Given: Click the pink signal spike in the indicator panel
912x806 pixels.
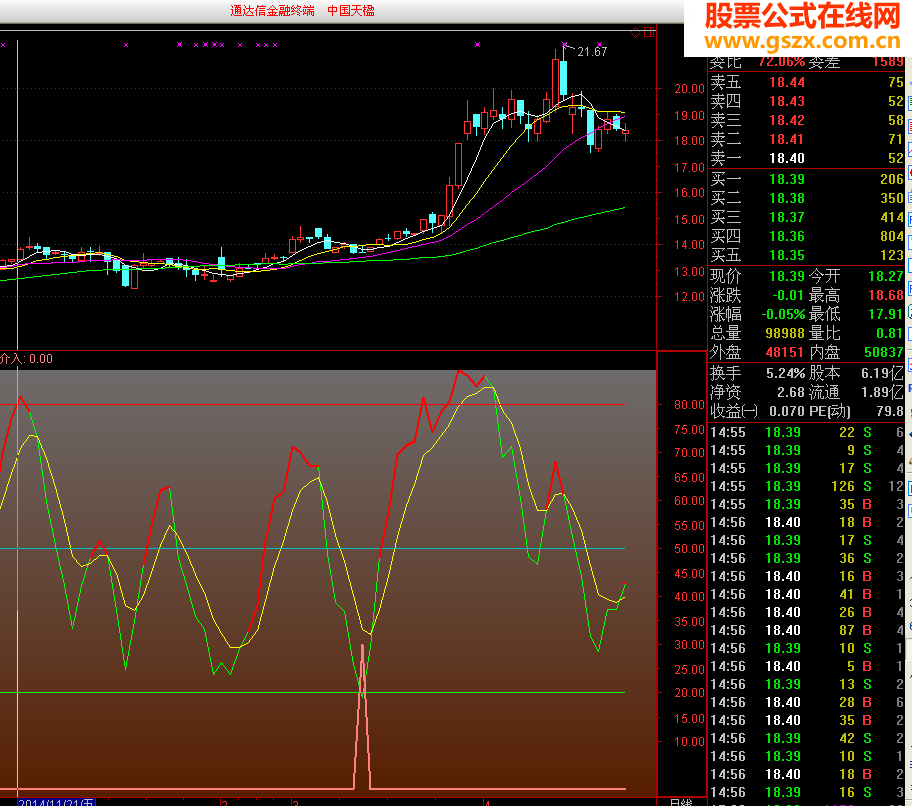Looking at the screenshot, I should point(362,716).
